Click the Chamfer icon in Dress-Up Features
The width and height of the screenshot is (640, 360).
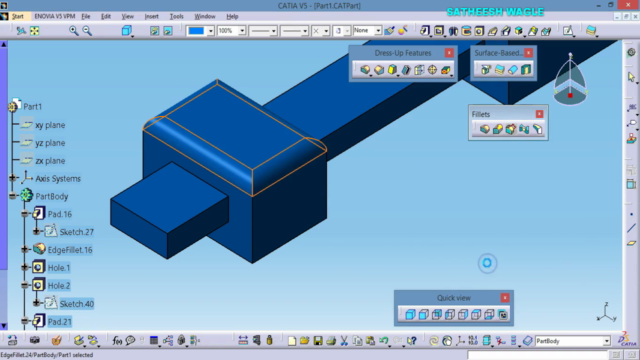coord(379,70)
